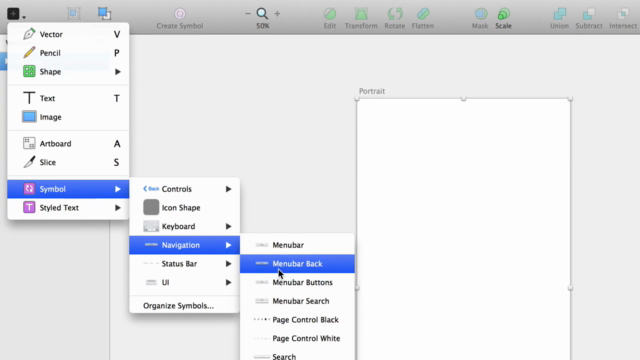Viewport: 640px width, 360px height.
Task: Click the magnifier zoom icon
Action: (x=262, y=13)
